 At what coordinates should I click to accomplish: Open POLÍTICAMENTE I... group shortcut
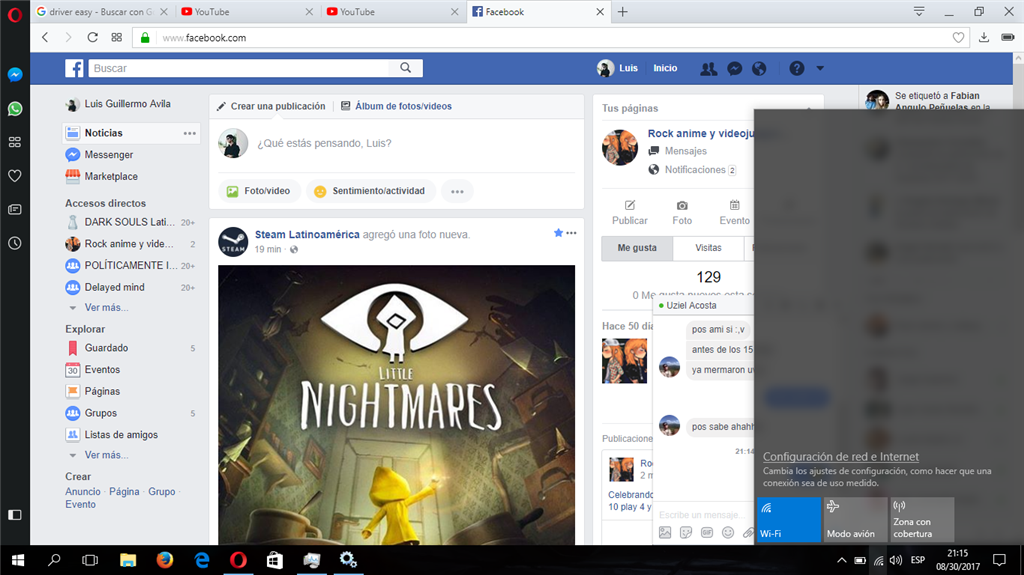pyautogui.click(x=129, y=265)
